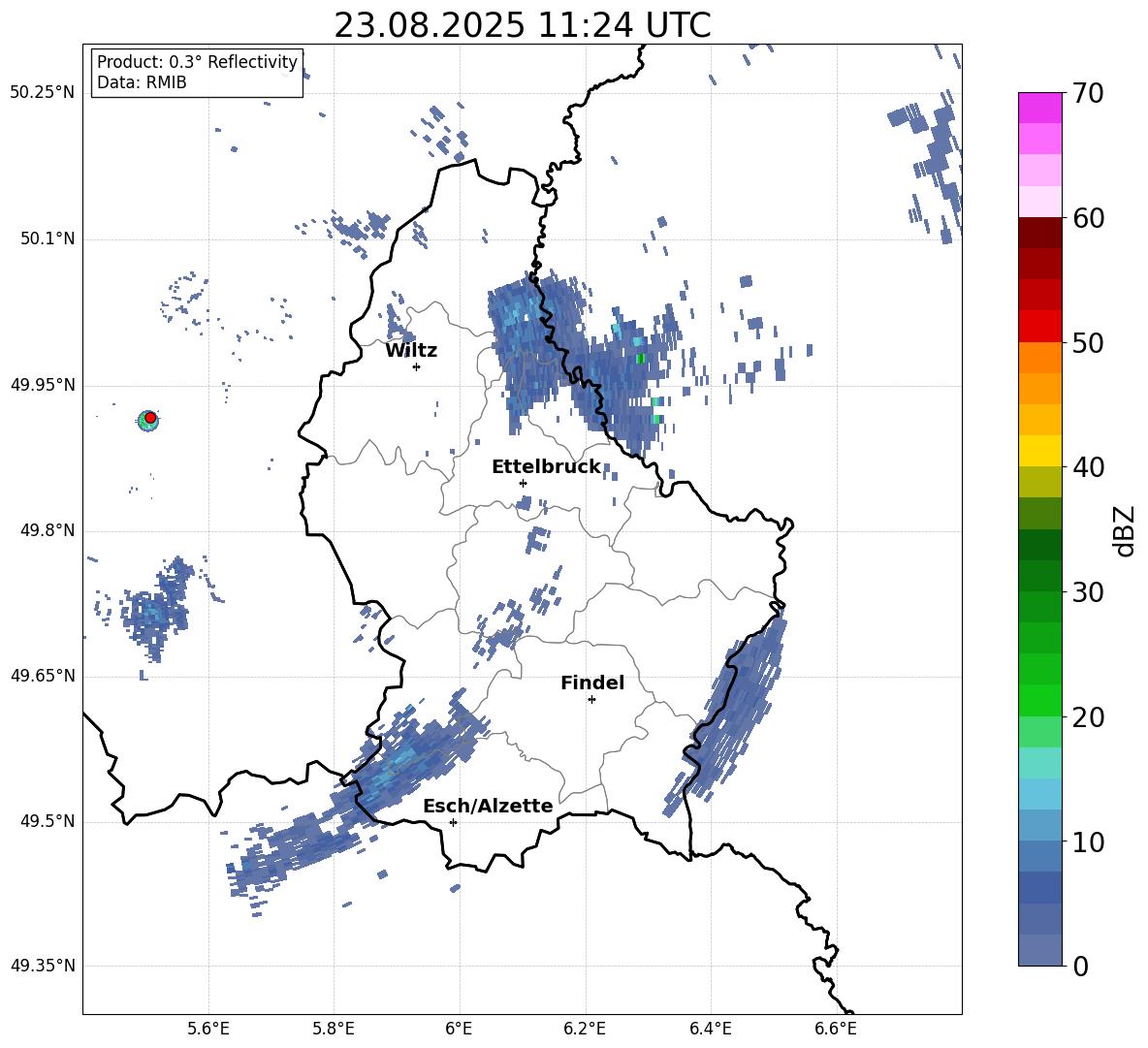Image resolution: width=1148 pixels, height=1048 pixels.
Task: Click the 6.2°E longitude label
Action: point(585,1029)
